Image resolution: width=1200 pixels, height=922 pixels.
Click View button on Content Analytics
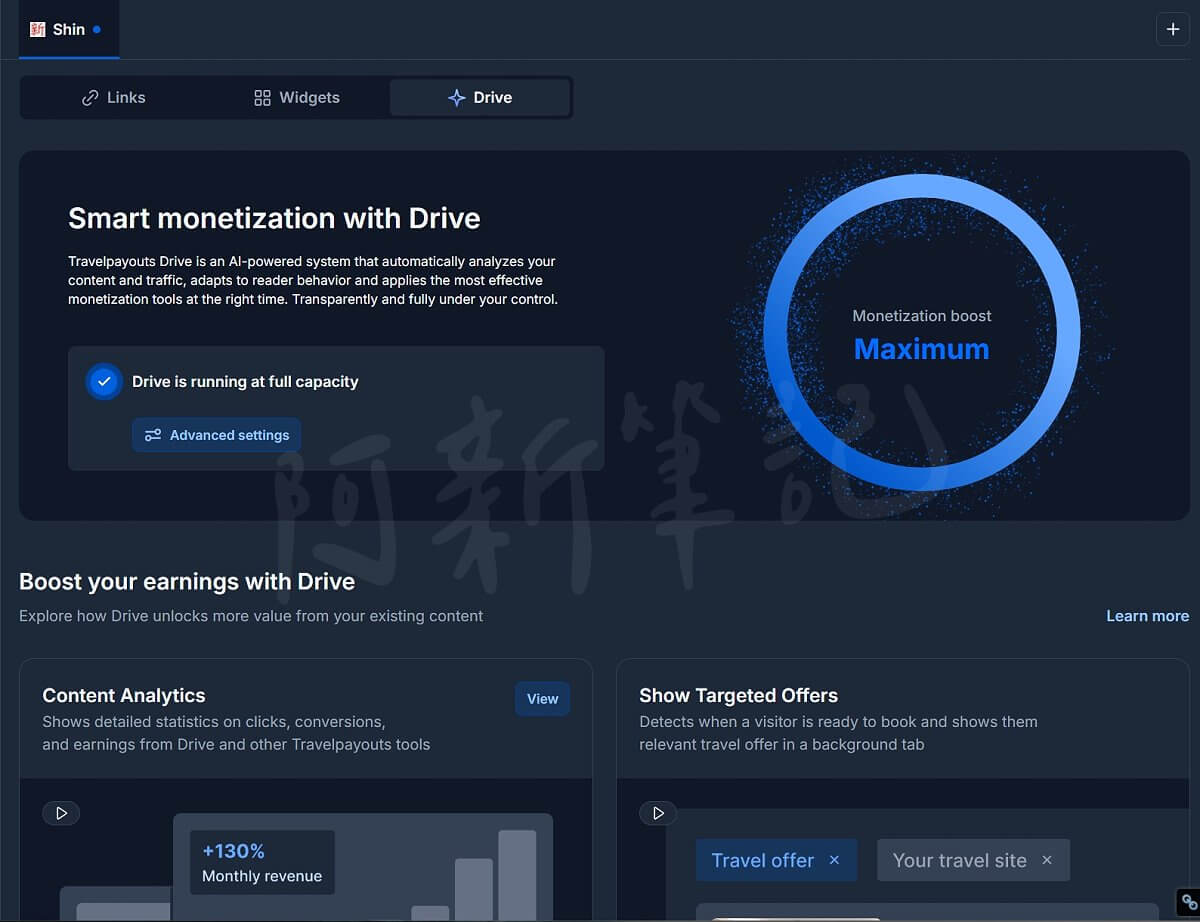coord(542,699)
